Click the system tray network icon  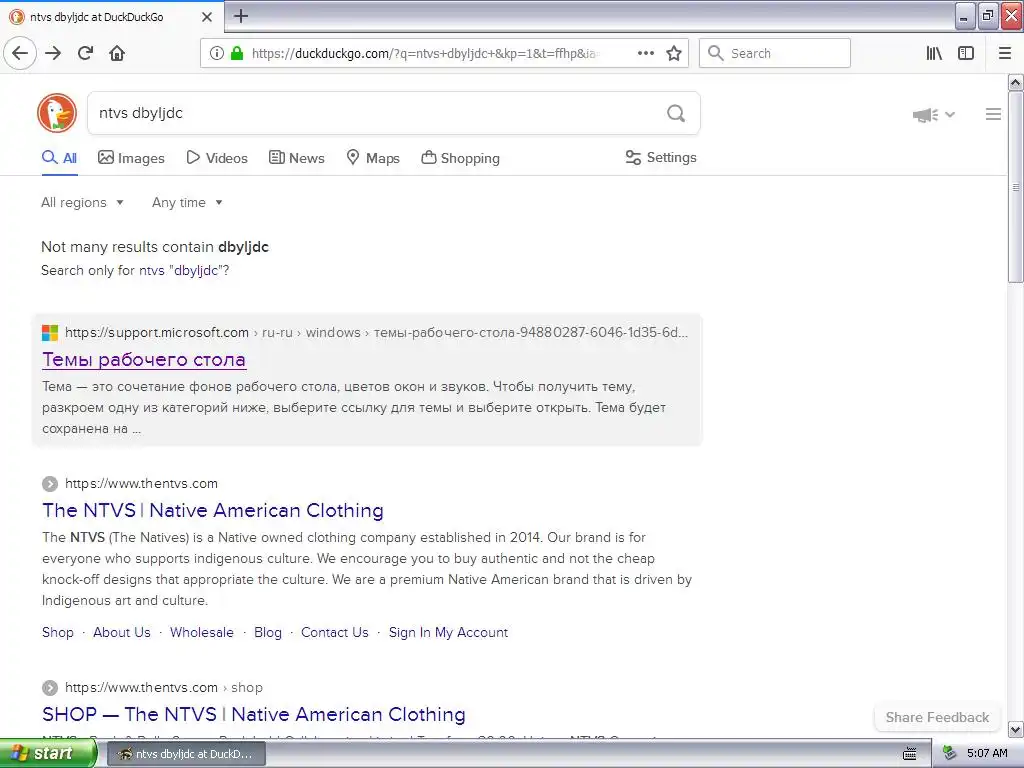tap(949, 753)
